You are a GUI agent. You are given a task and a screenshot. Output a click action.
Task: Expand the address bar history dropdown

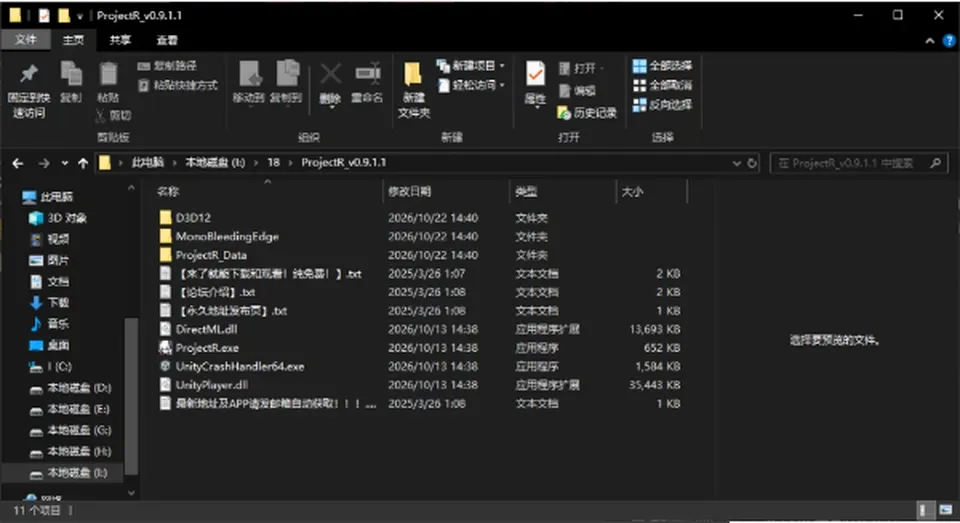pos(737,164)
